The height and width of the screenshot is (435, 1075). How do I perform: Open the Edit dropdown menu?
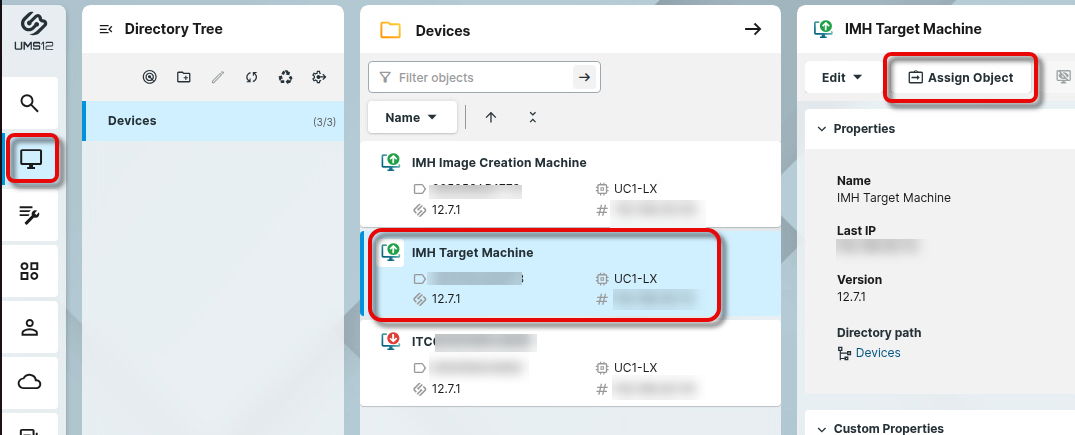[841, 77]
